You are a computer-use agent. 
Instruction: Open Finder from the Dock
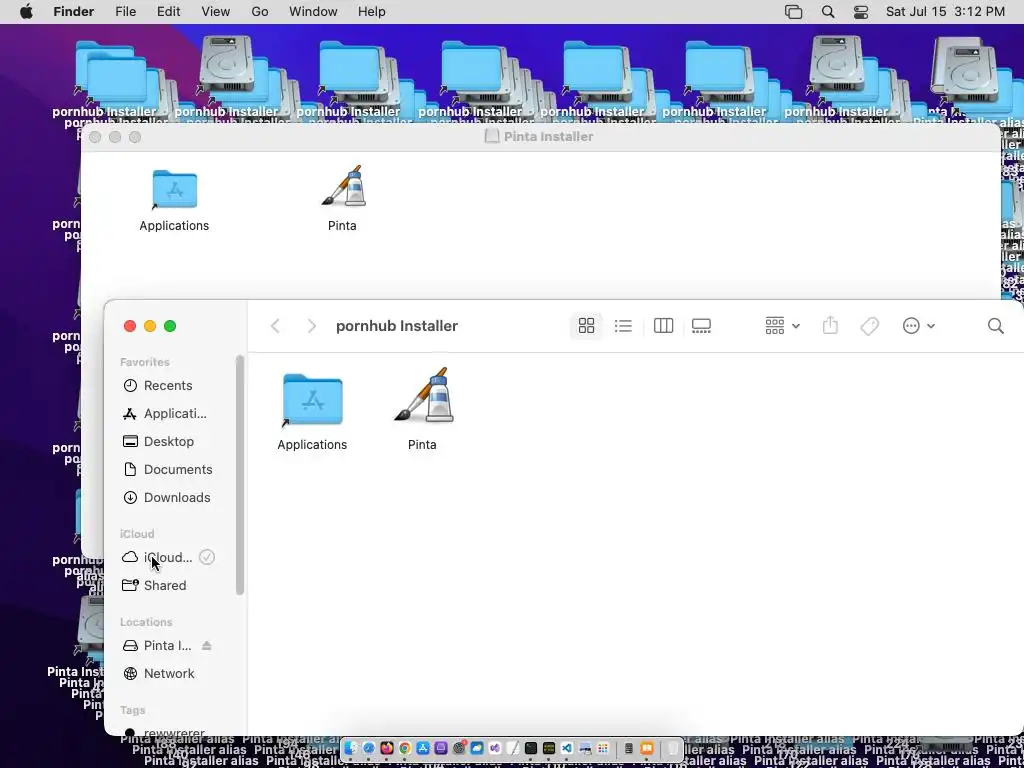[x=351, y=748]
